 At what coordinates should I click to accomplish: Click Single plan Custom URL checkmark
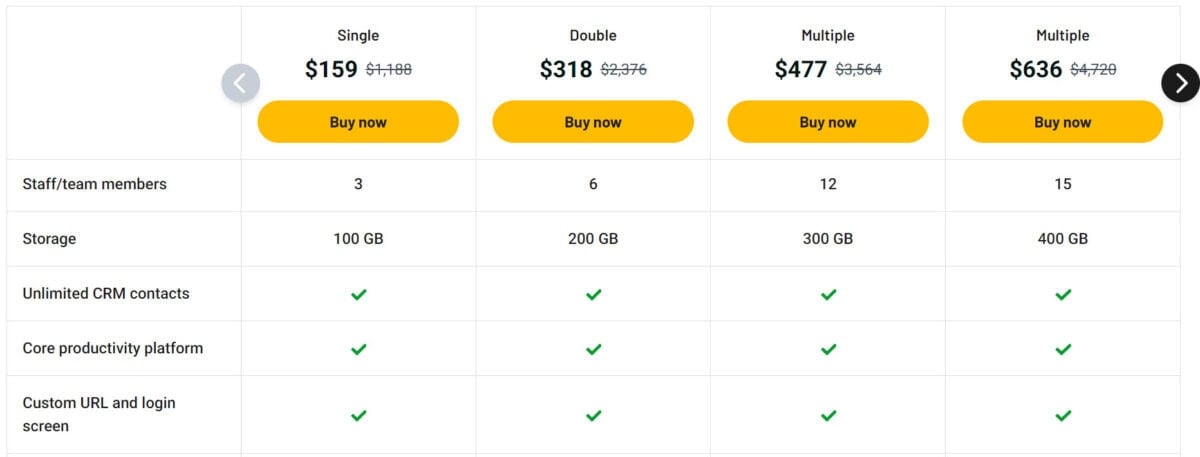(359, 415)
